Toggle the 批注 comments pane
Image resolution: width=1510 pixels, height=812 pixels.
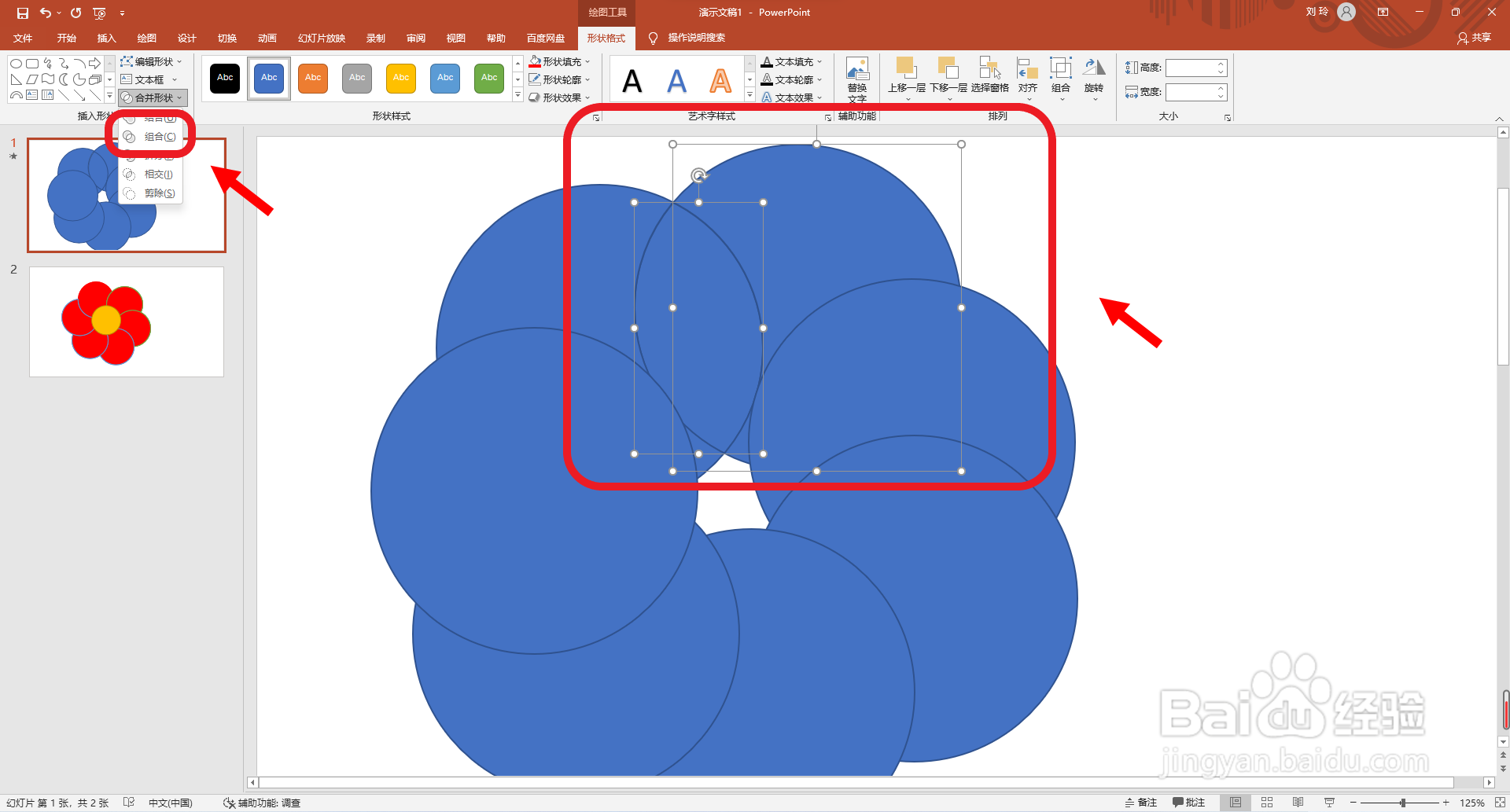(x=1189, y=803)
